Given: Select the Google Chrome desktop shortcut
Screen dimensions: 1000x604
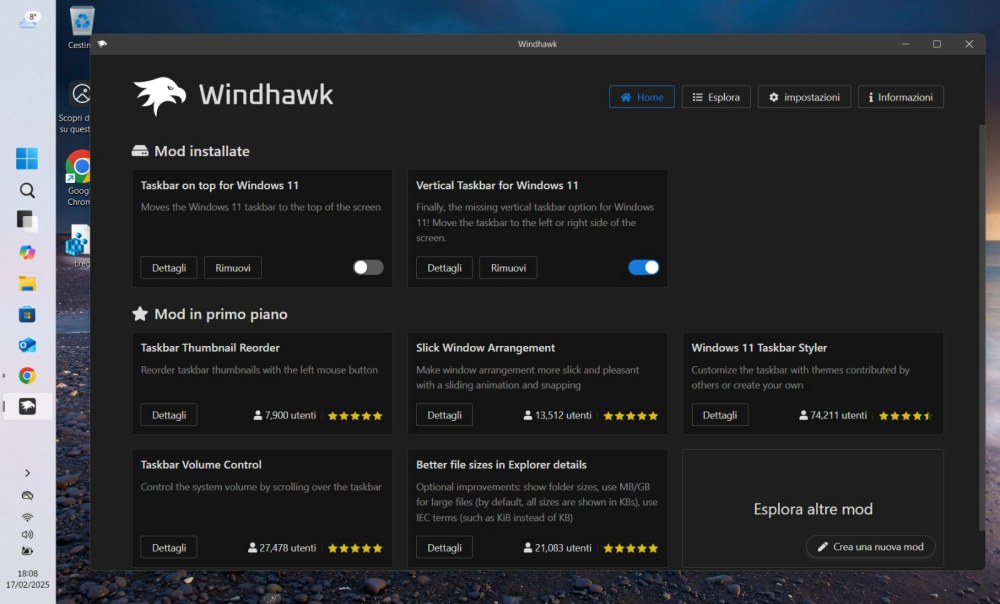Looking at the screenshot, I should point(79,178).
